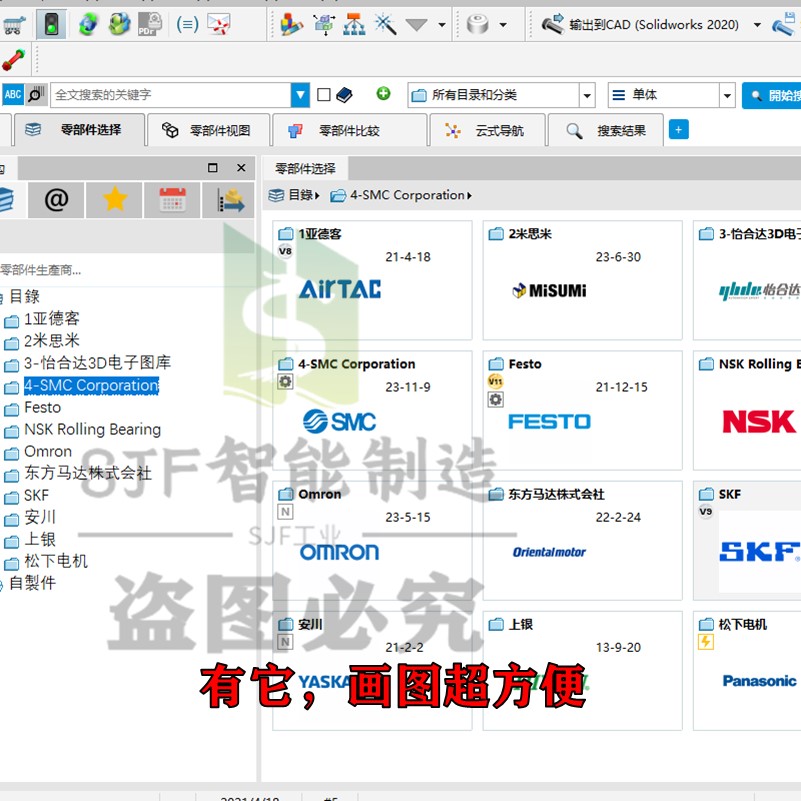The image size is (801, 801).
Task: Click the send-by-mail envelope icon
Action: pos(219,24)
